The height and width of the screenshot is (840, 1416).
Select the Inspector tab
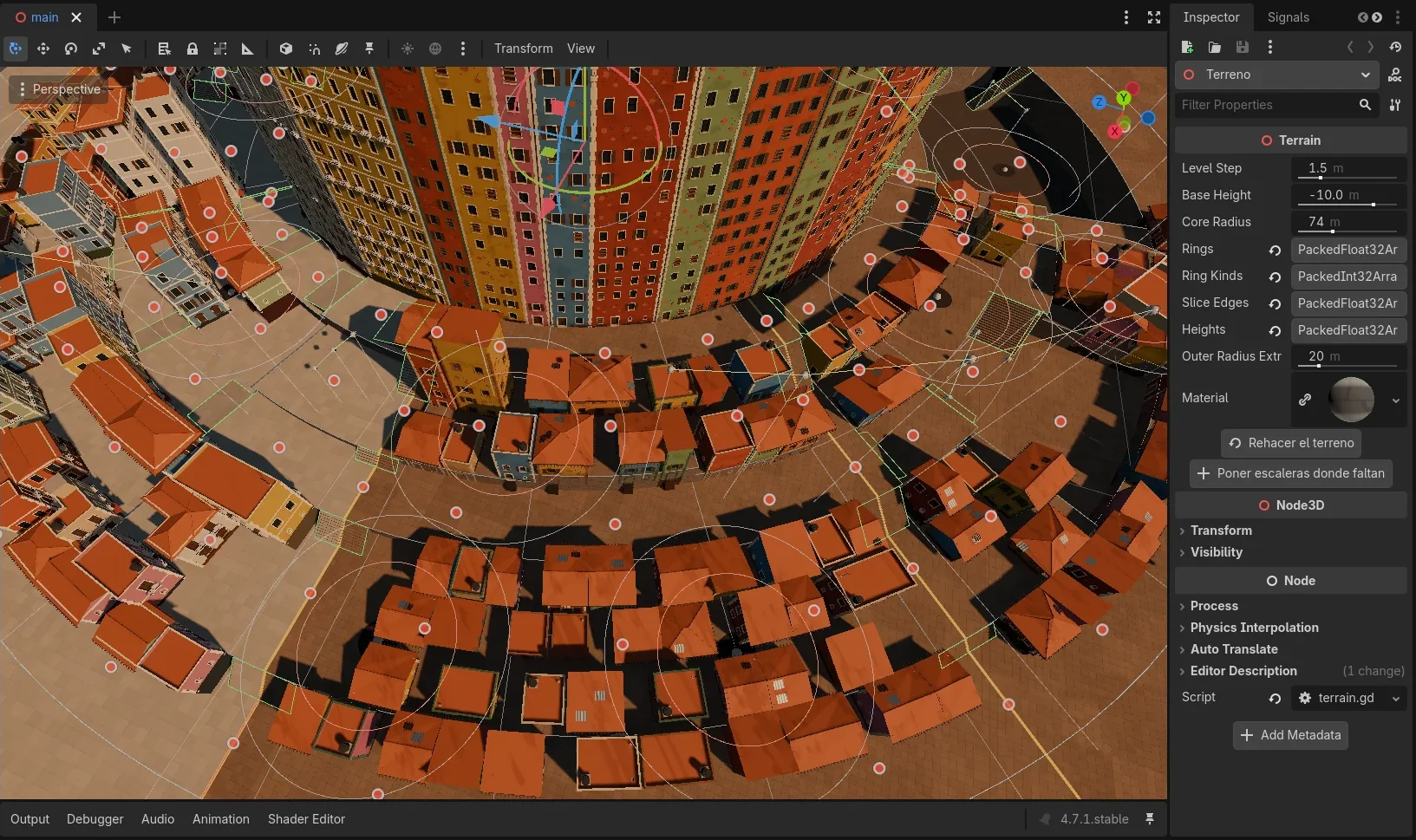(1211, 17)
